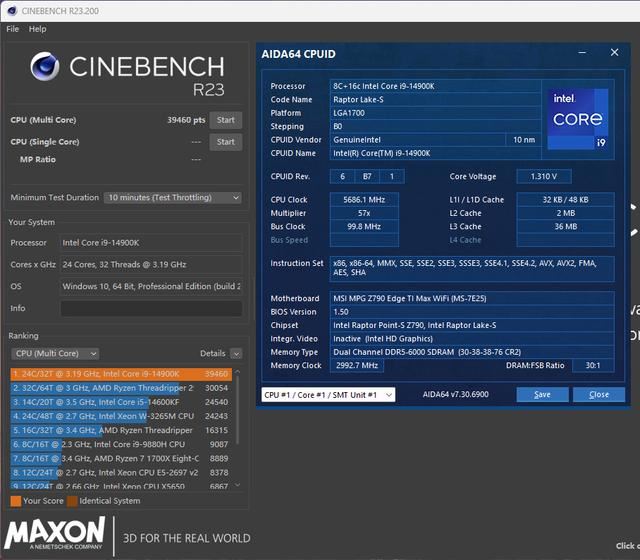Open the Help menu
This screenshot has width=640, height=560.
37,29
